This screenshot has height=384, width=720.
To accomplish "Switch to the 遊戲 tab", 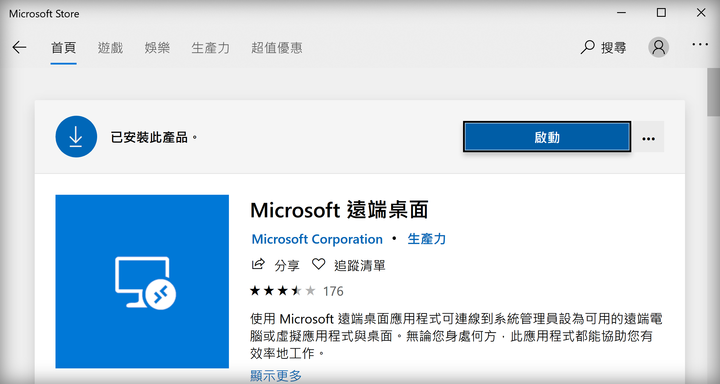I will 110,48.
